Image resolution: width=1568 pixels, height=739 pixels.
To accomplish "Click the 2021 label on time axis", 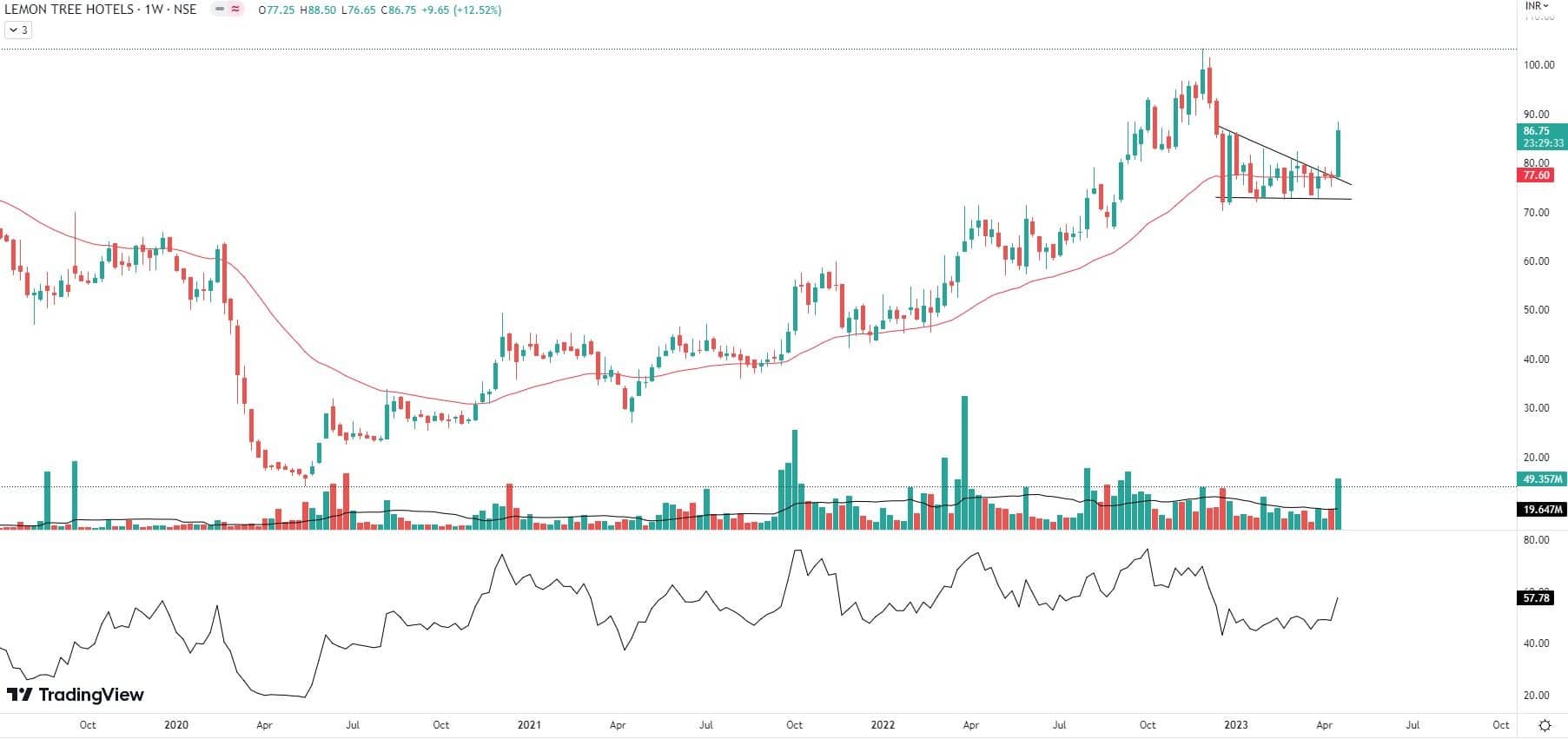I will coord(528,725).
